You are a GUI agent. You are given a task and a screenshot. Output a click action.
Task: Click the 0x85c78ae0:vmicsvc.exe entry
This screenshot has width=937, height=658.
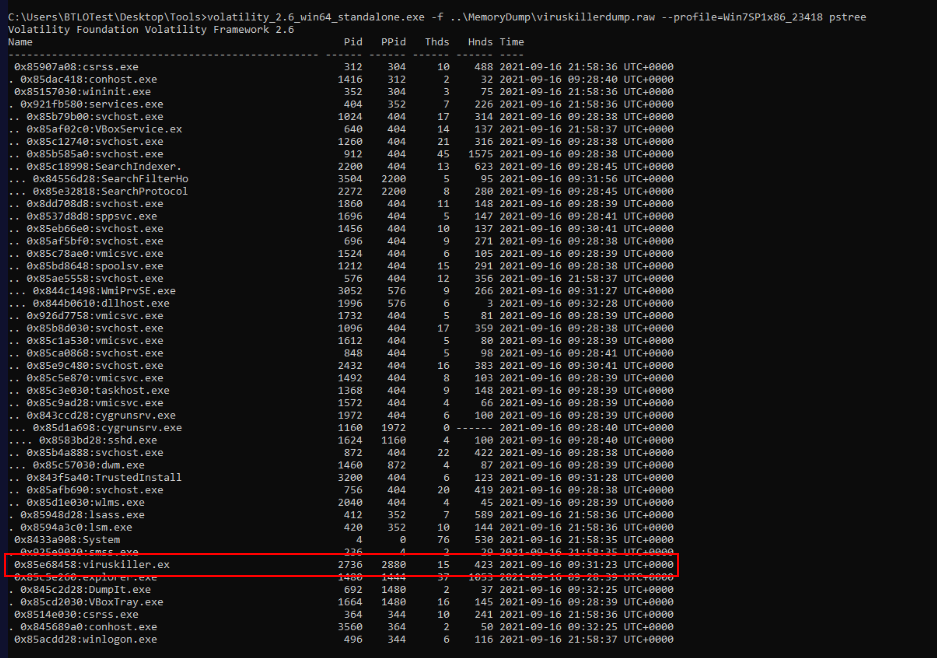[95, 254]
